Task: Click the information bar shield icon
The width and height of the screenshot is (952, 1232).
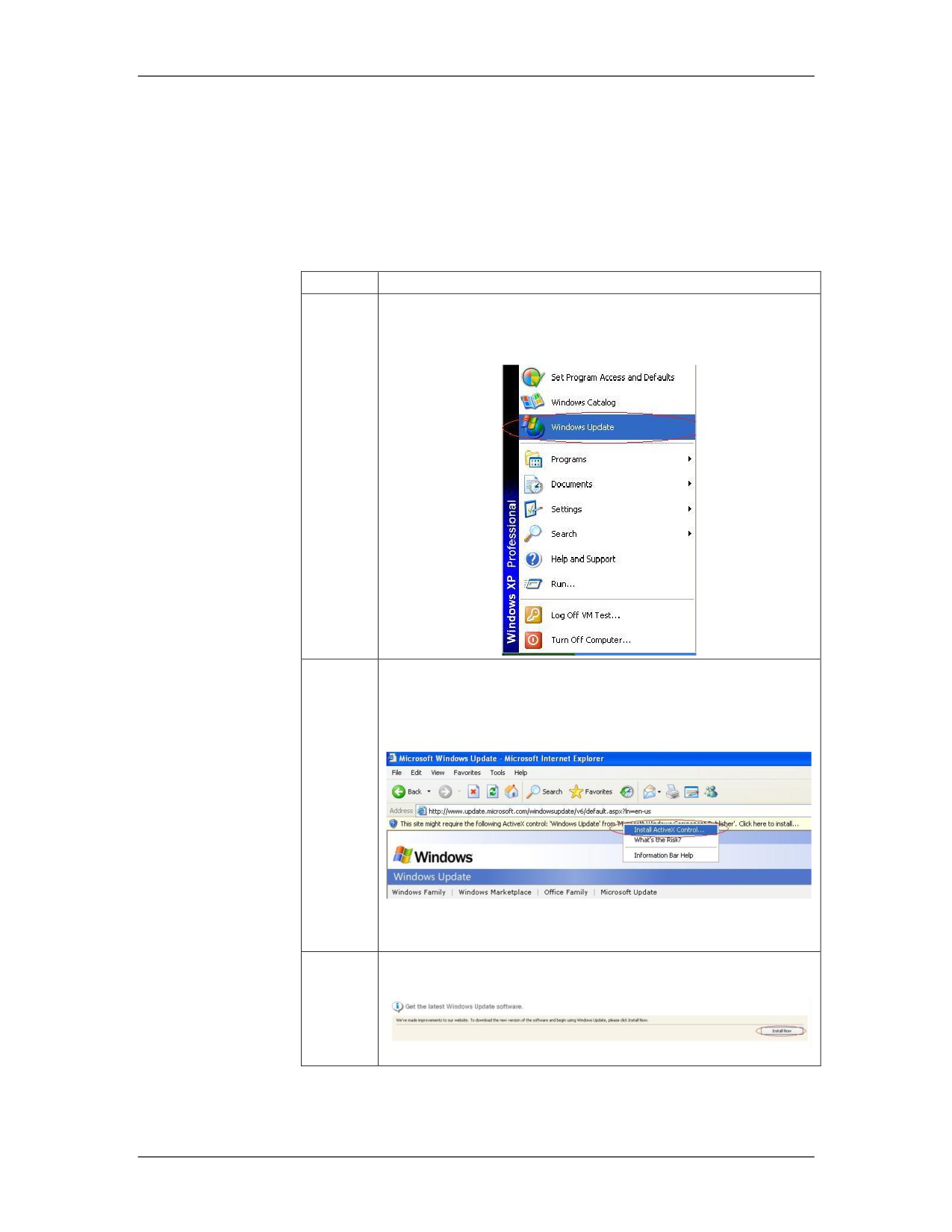Action: [393, 824]
